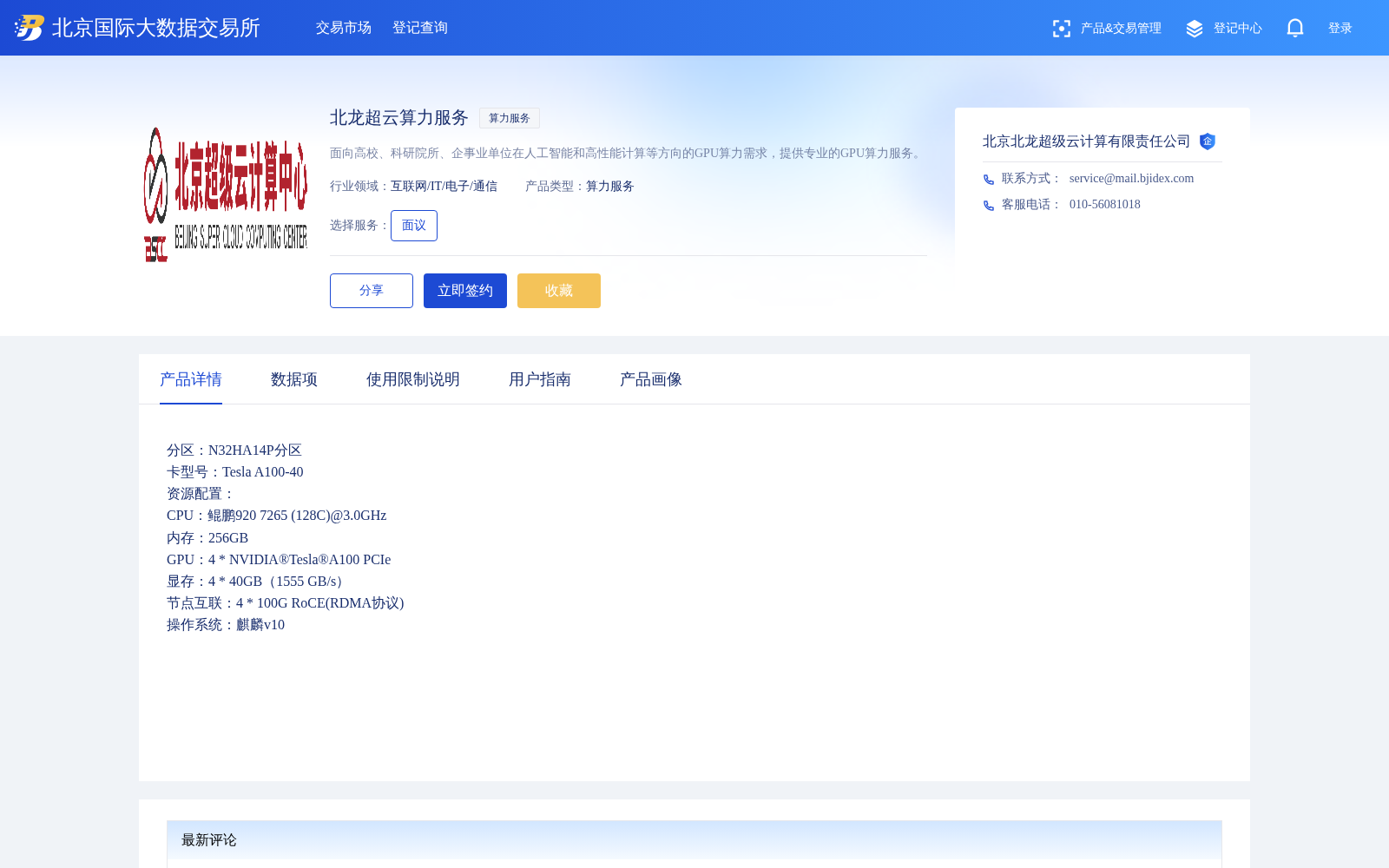Click the 最新评论 section header
Viewport: 1389px width, 868px height.
[x=209, y=839]
